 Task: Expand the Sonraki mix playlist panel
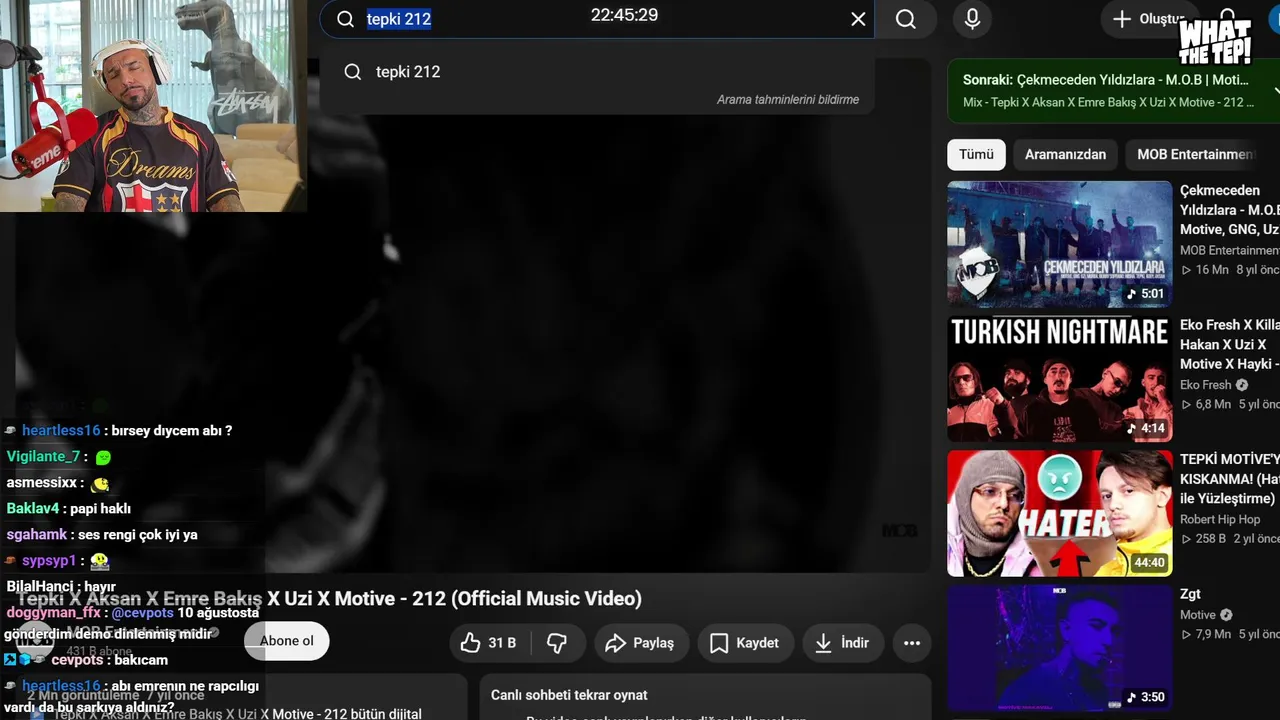pos(1277,90)
